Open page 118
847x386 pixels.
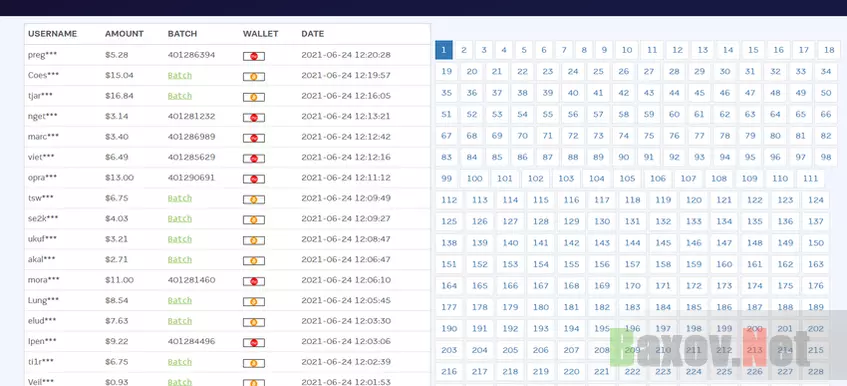tap(633, 200)
